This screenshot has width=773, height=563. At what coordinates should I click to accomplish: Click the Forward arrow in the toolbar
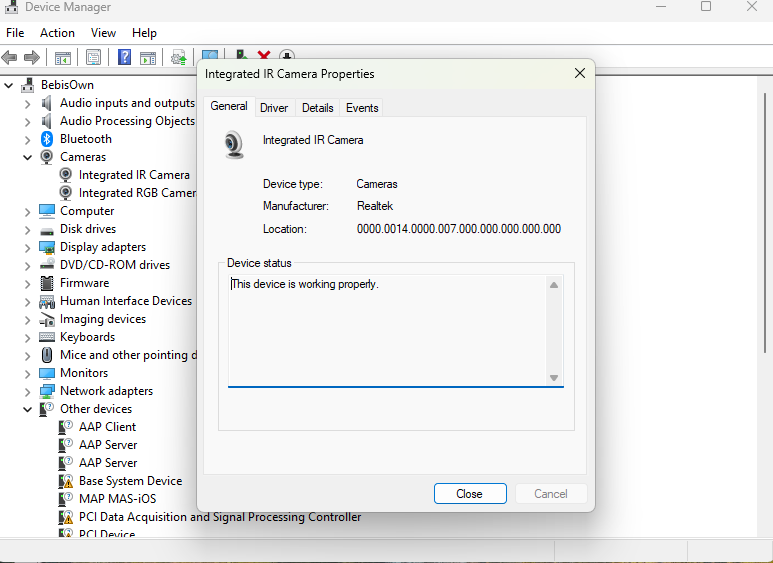click(x=32, y=58)
